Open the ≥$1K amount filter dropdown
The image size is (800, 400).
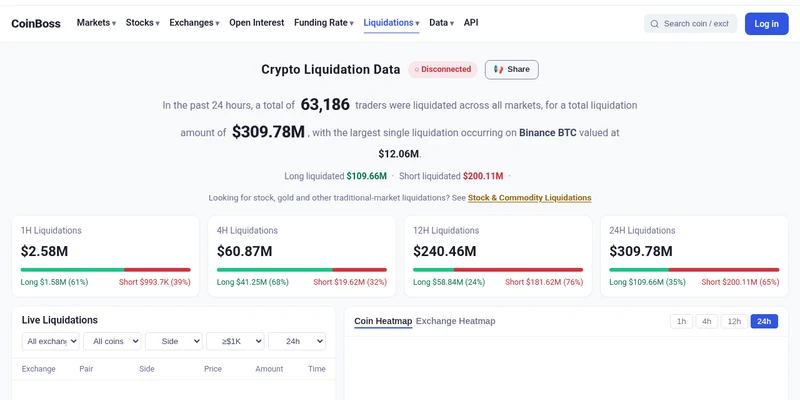coord(235,341)
